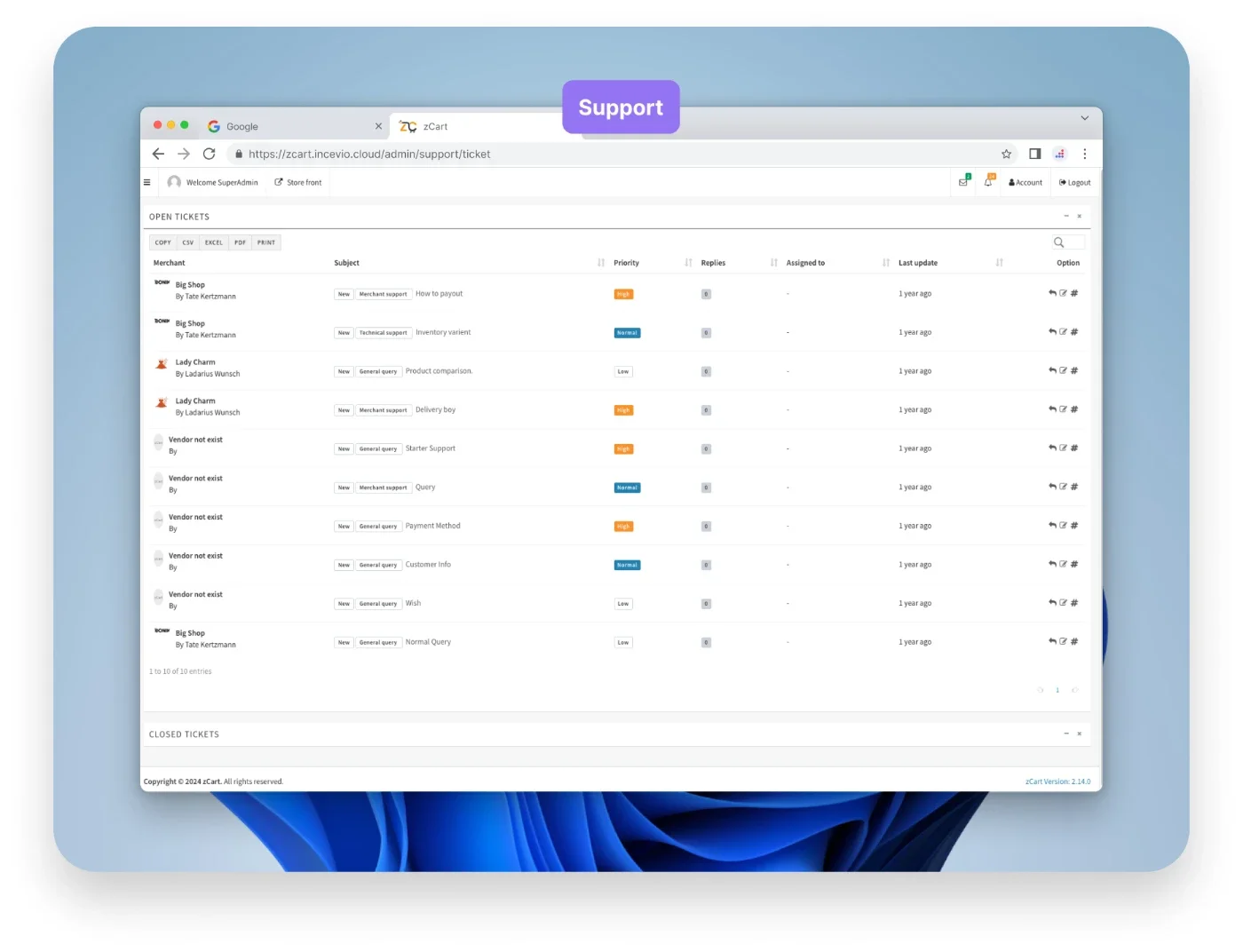Sort tickets by the Replies column

click(x=774, y=263)
